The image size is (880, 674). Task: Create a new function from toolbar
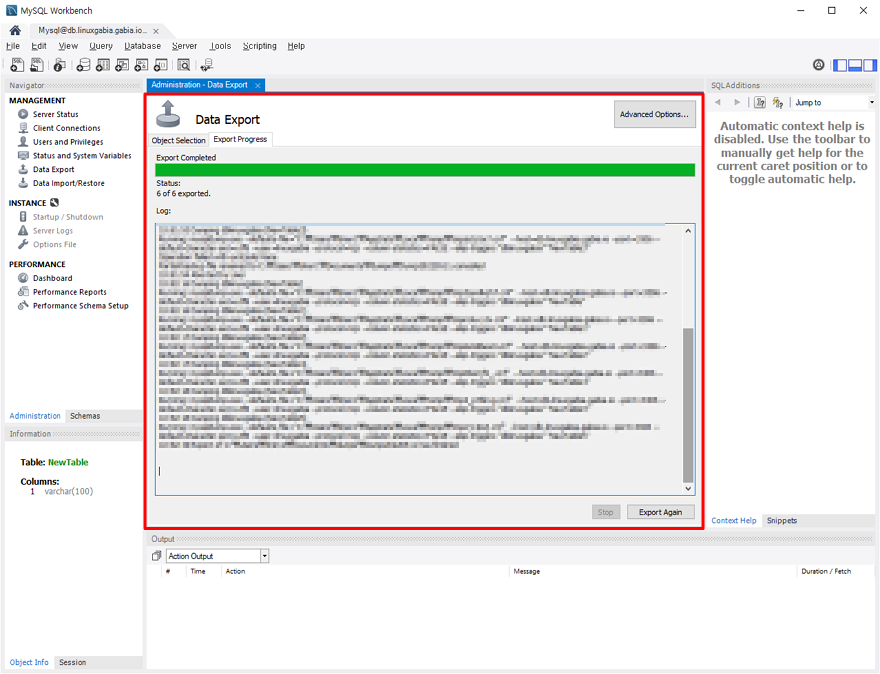[161, 65]
